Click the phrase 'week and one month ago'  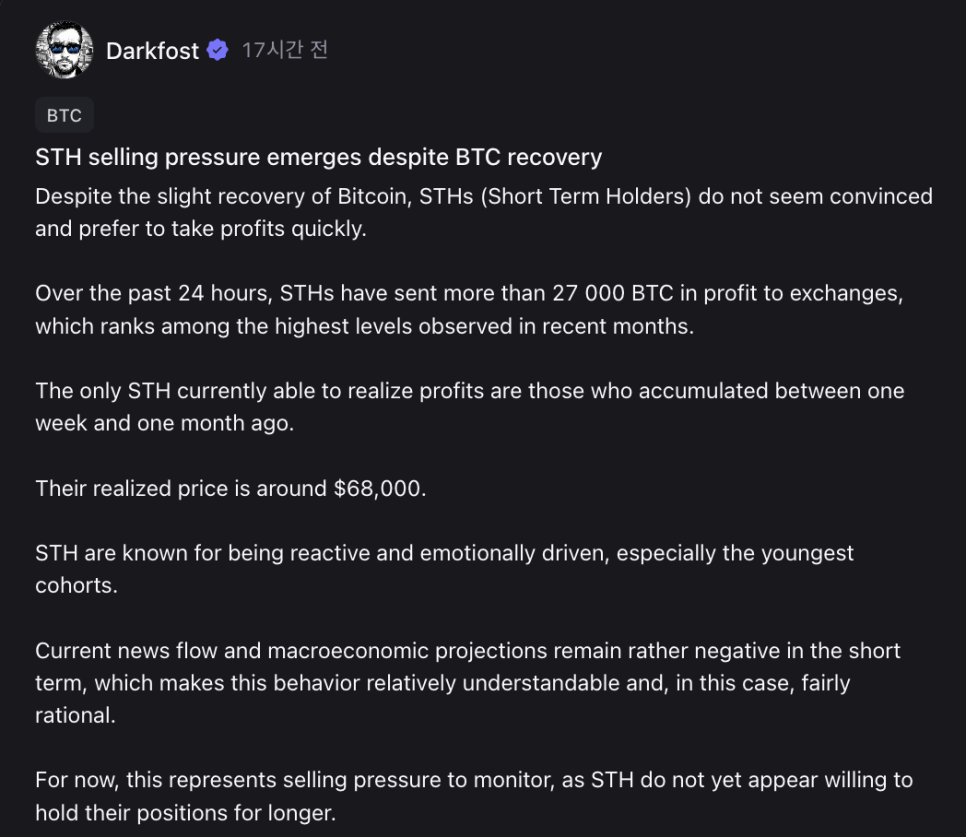pos(164,423)
